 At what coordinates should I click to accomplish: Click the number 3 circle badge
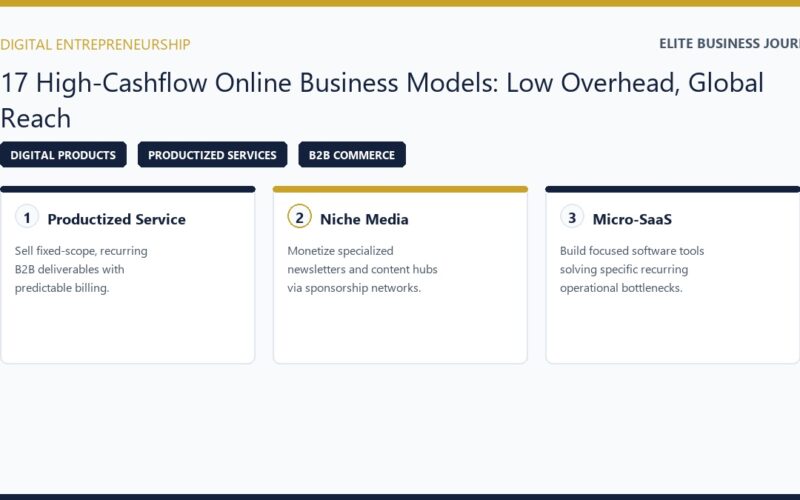click(572, 216)
